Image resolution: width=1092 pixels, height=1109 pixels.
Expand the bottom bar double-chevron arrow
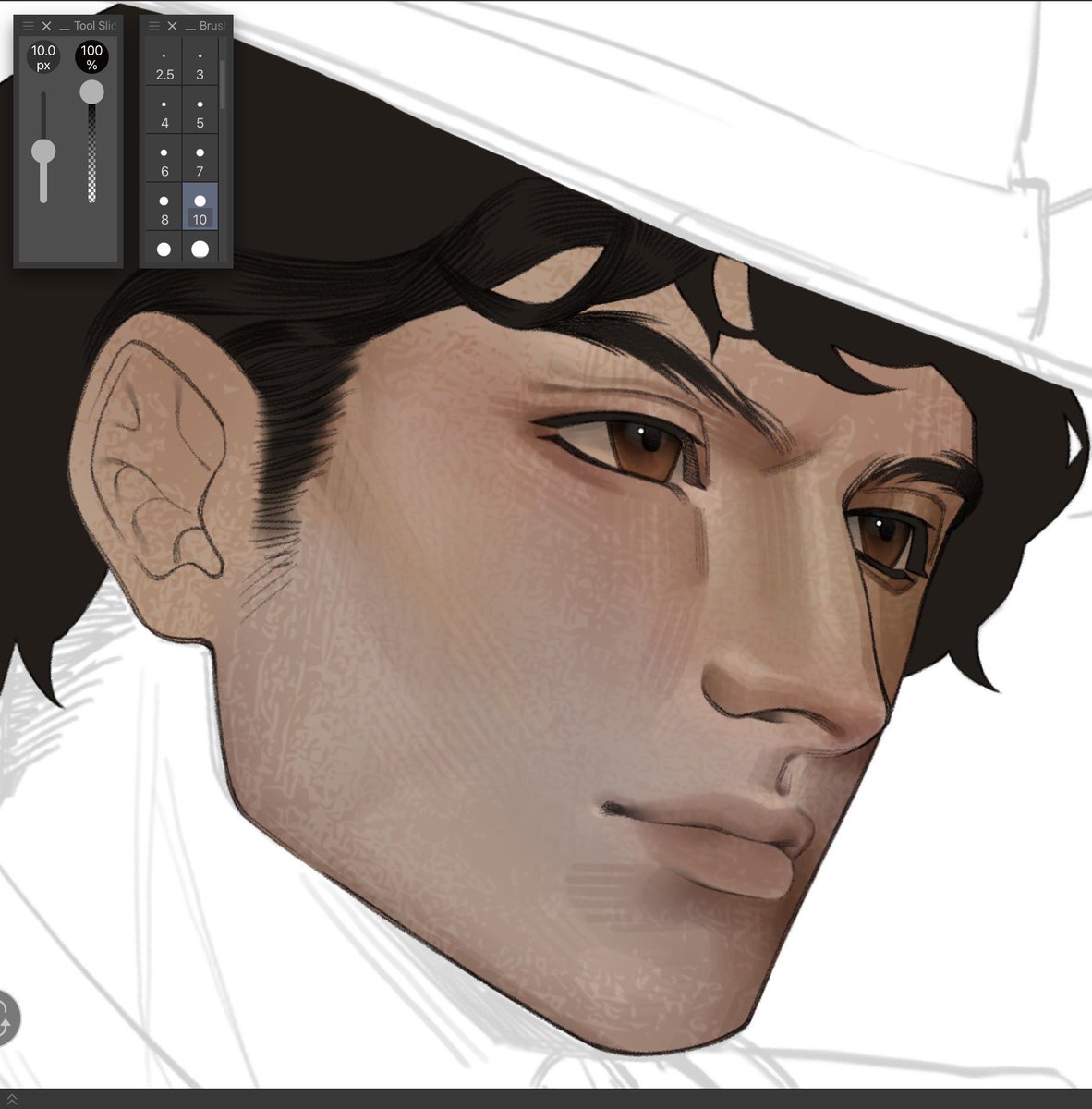pos(12,1100)
